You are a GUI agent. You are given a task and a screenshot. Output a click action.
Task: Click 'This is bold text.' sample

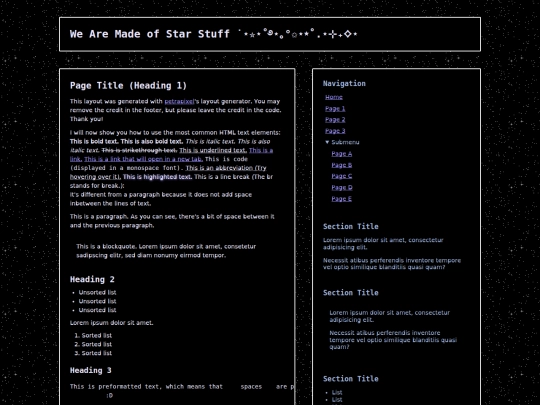(94, 141)
